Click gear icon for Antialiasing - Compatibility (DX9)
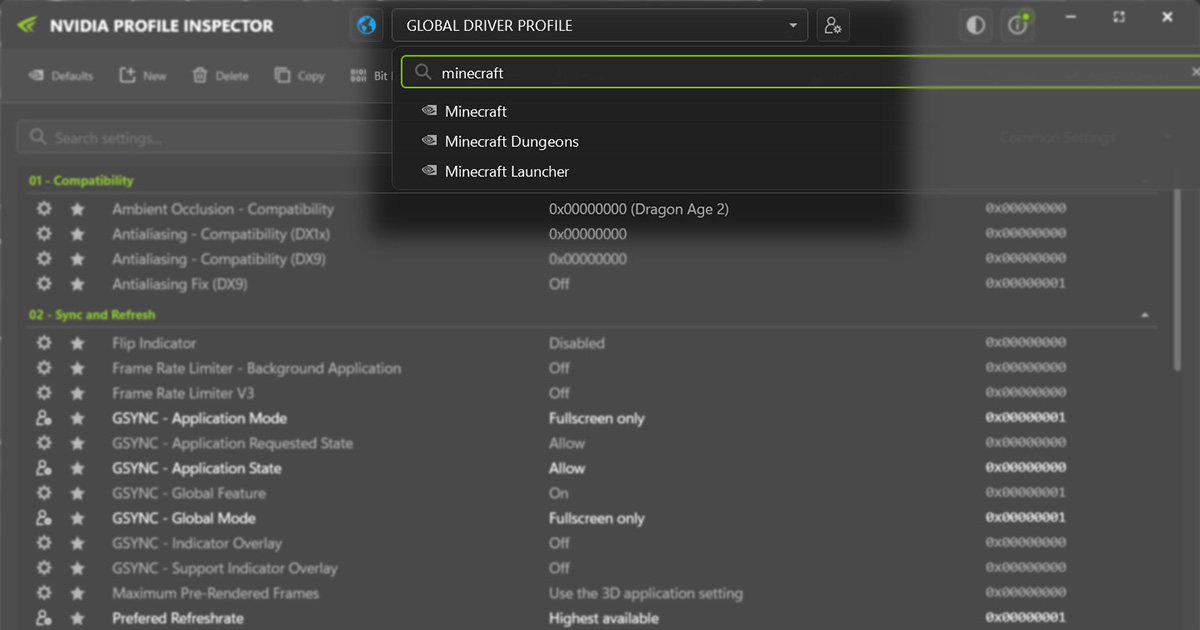The width and height of the screenshot is (1200, 630). tap(43, 259)
